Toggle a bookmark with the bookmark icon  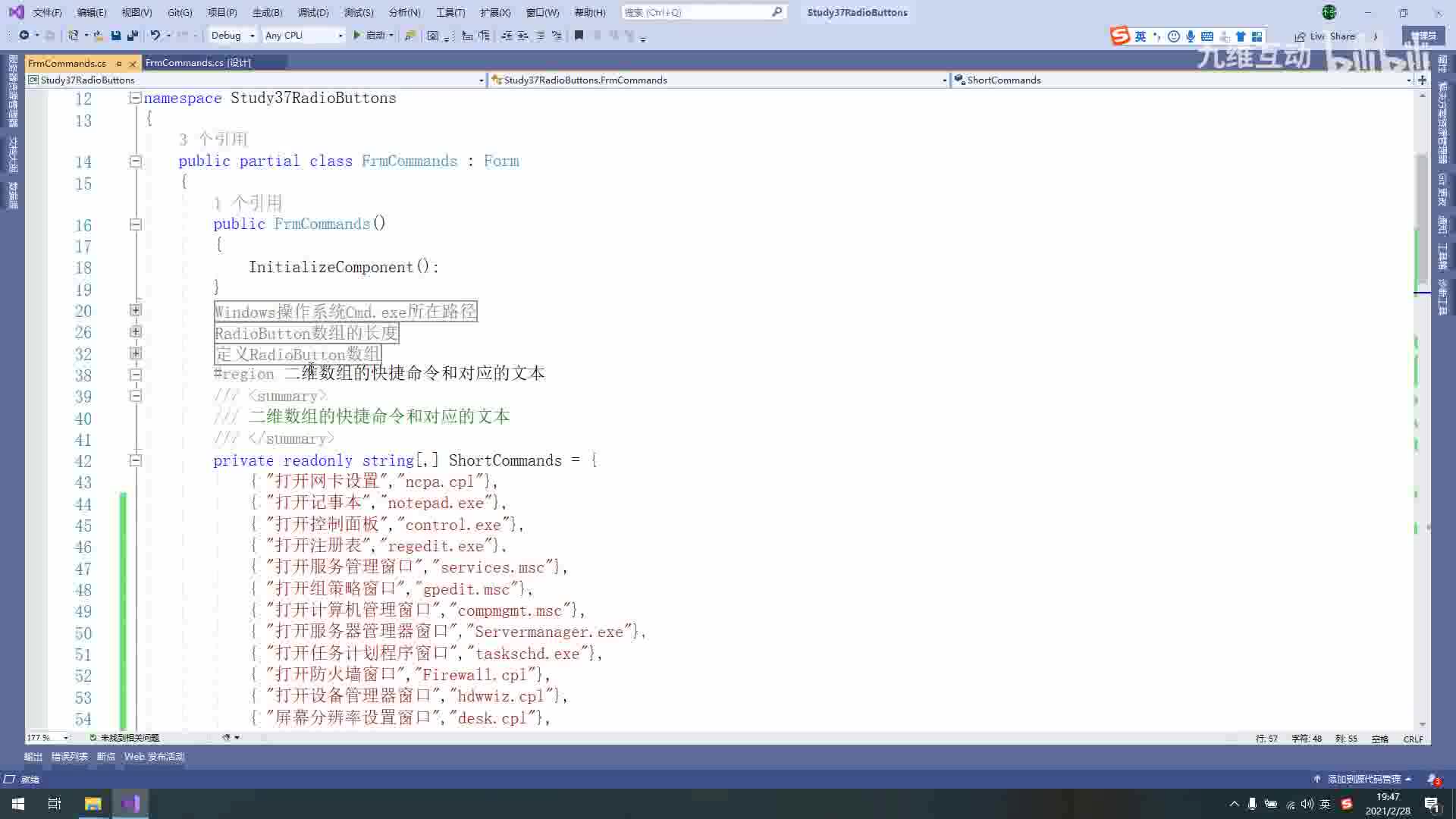click(x=579, y=36)
